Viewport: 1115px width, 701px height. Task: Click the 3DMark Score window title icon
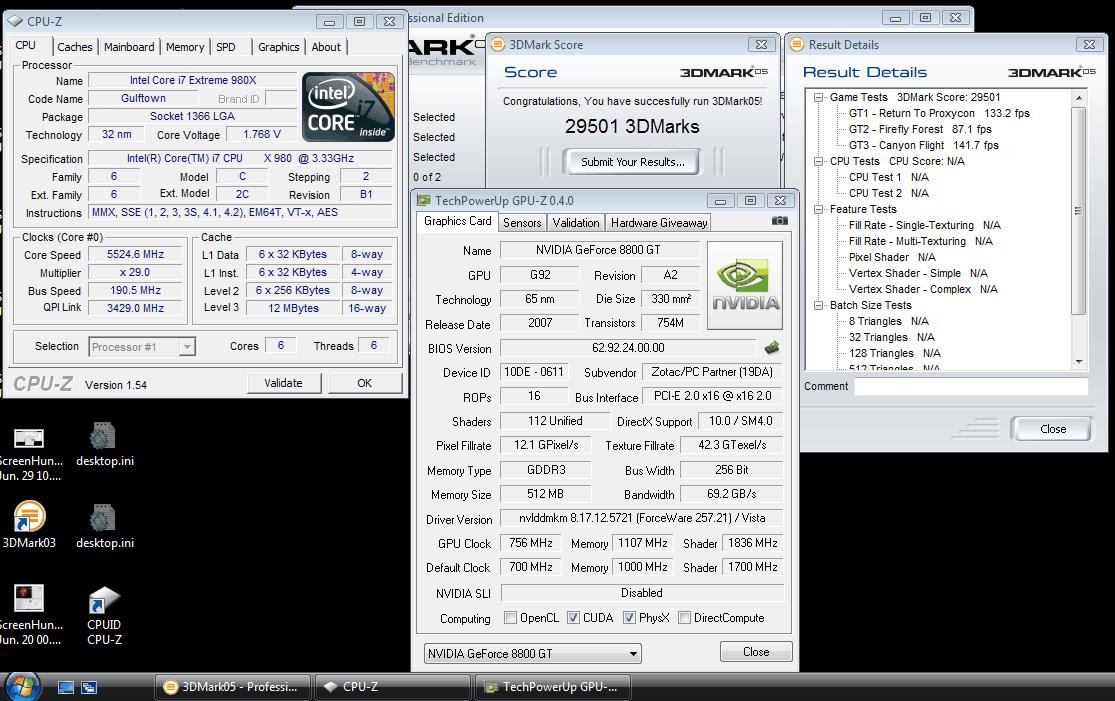tap(498, 44)
